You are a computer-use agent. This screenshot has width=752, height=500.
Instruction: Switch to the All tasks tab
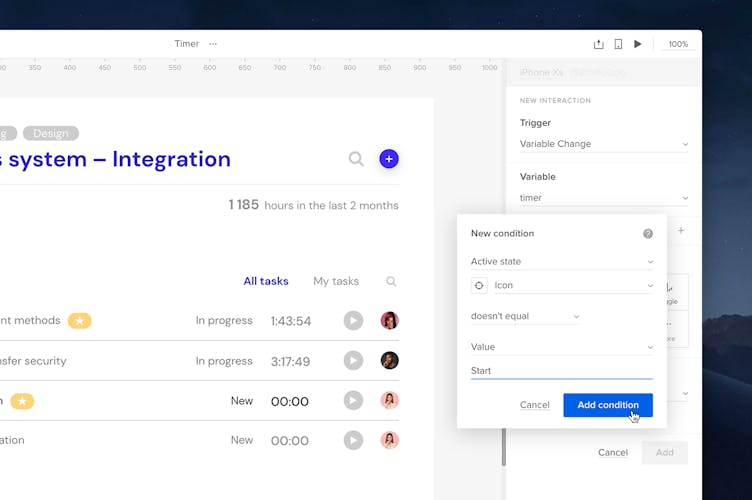tap(266, 281)
